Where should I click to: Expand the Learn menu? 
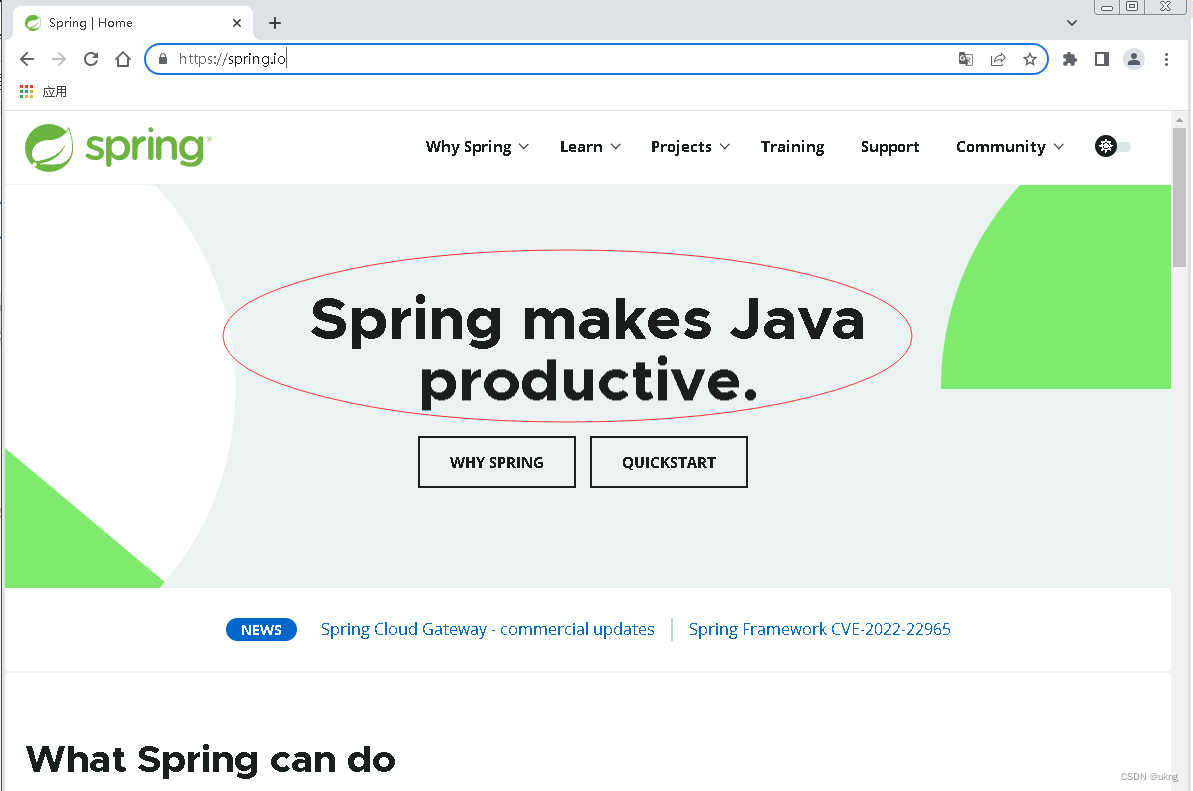click(590, 147)
